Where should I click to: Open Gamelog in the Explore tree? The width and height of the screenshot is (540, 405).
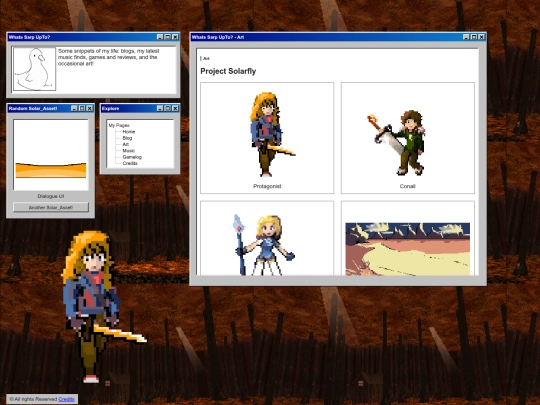pos(132,157)
